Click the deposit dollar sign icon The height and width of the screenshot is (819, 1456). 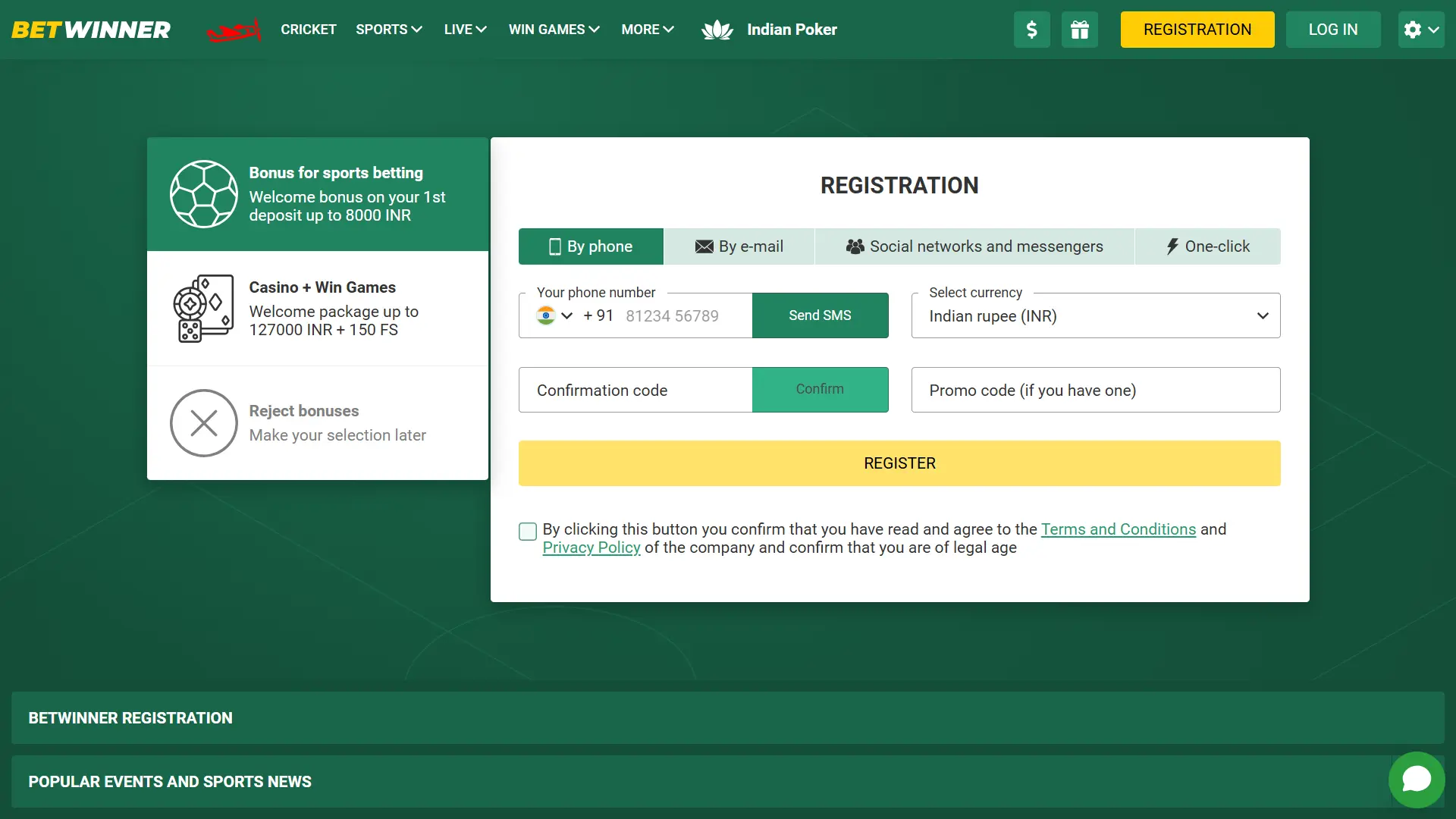click(1032, 29)
